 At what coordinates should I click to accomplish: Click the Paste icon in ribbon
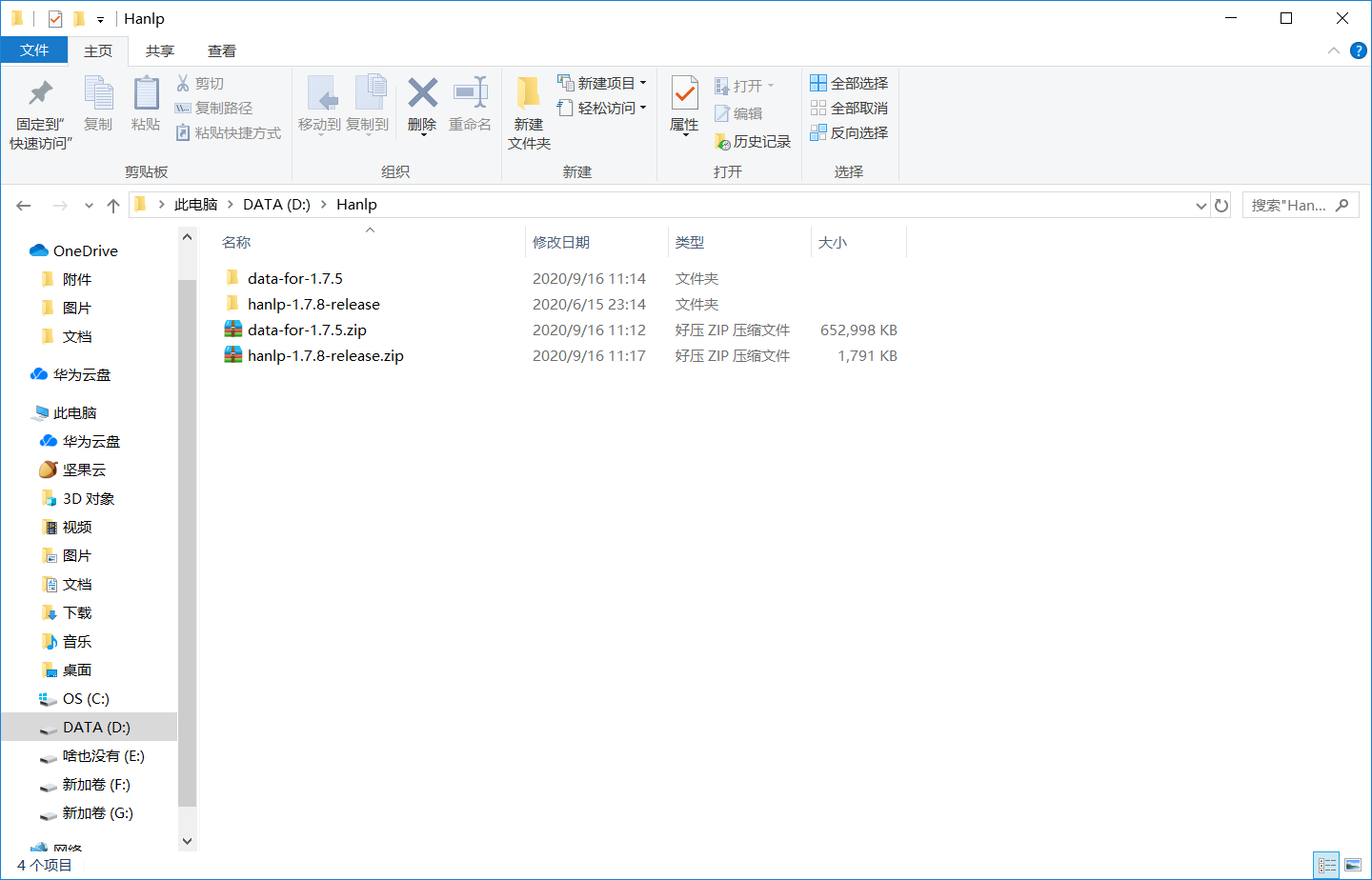pos(146,92)
